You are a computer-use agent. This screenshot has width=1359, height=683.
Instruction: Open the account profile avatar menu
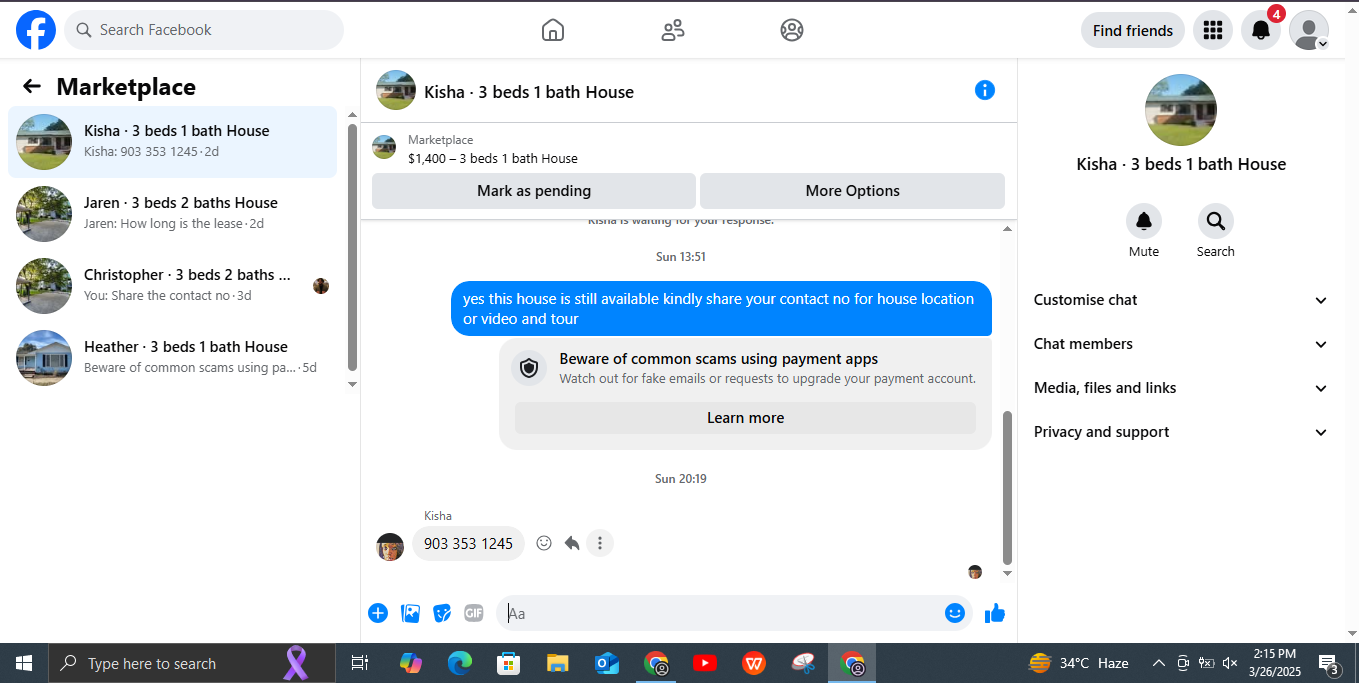(1309, 30)
